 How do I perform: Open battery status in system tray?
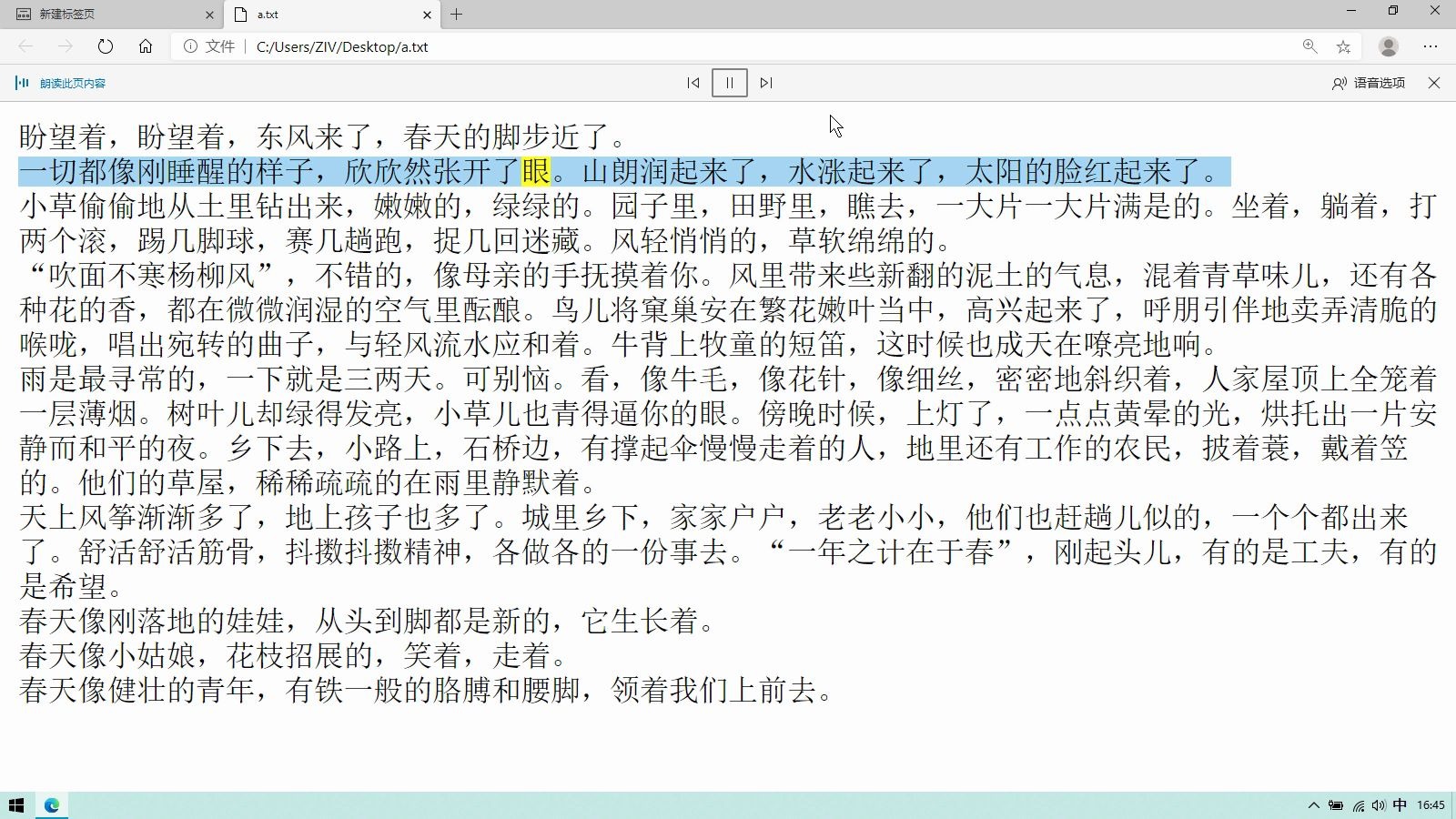click(x=1336, y=805)
